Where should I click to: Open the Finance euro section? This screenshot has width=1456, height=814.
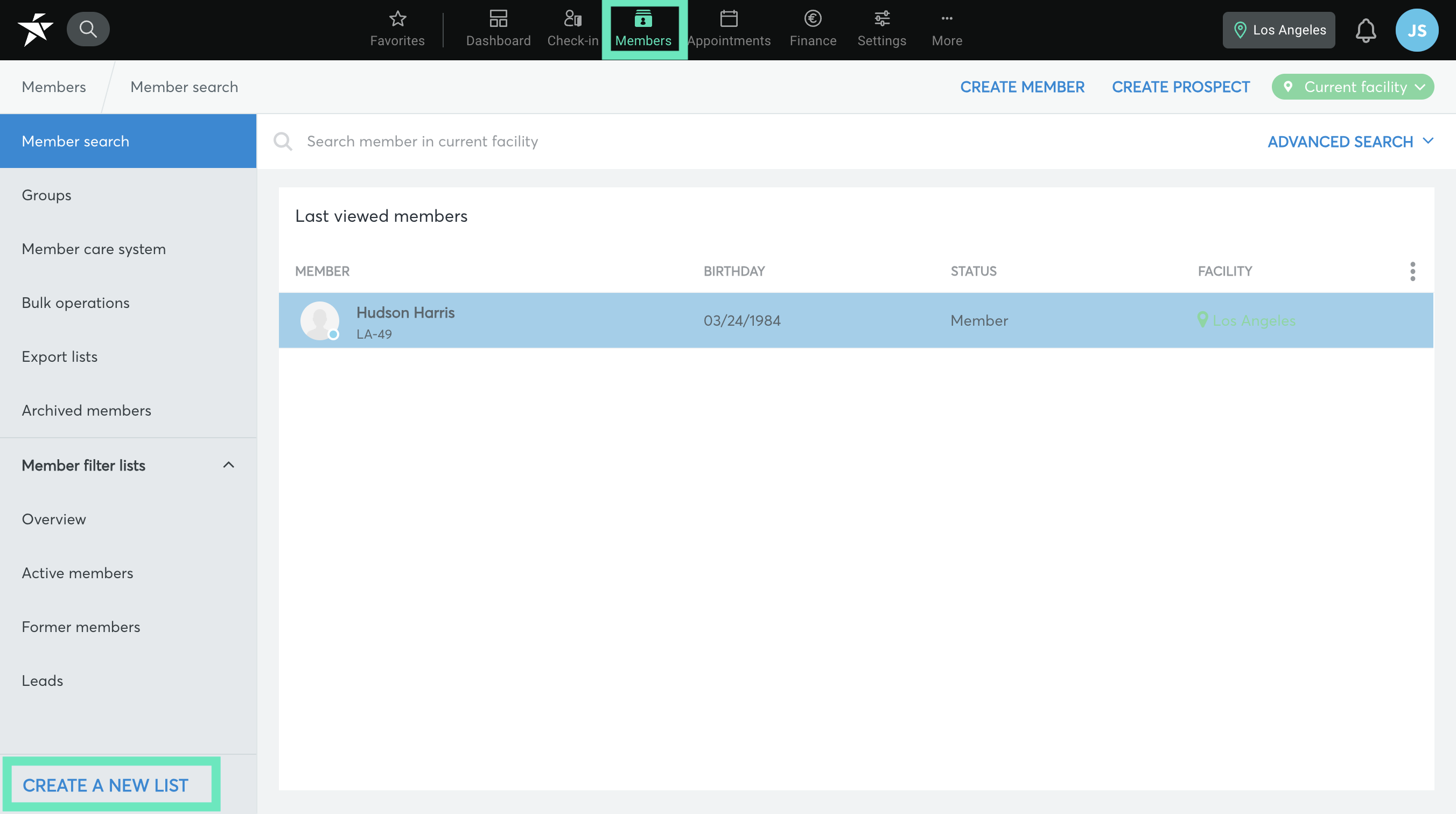813,30
